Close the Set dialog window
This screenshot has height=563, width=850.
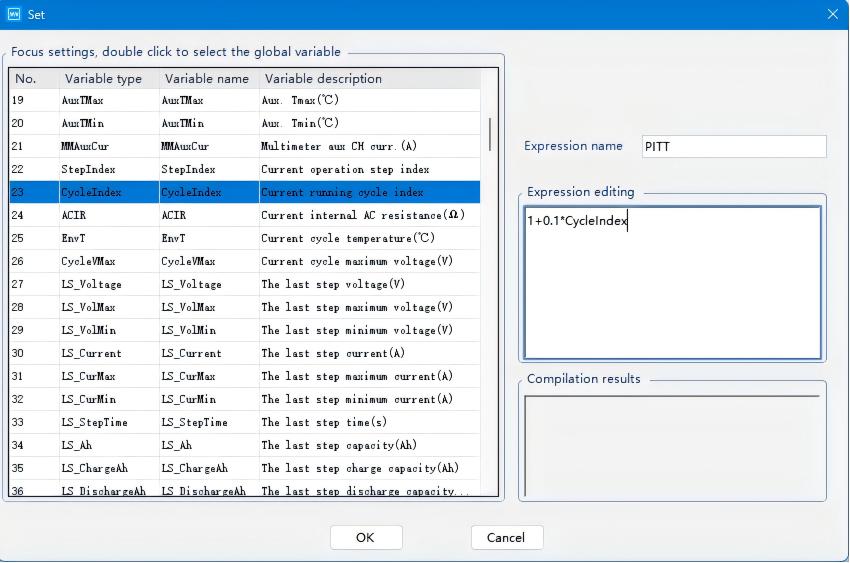tap(833, 14)
